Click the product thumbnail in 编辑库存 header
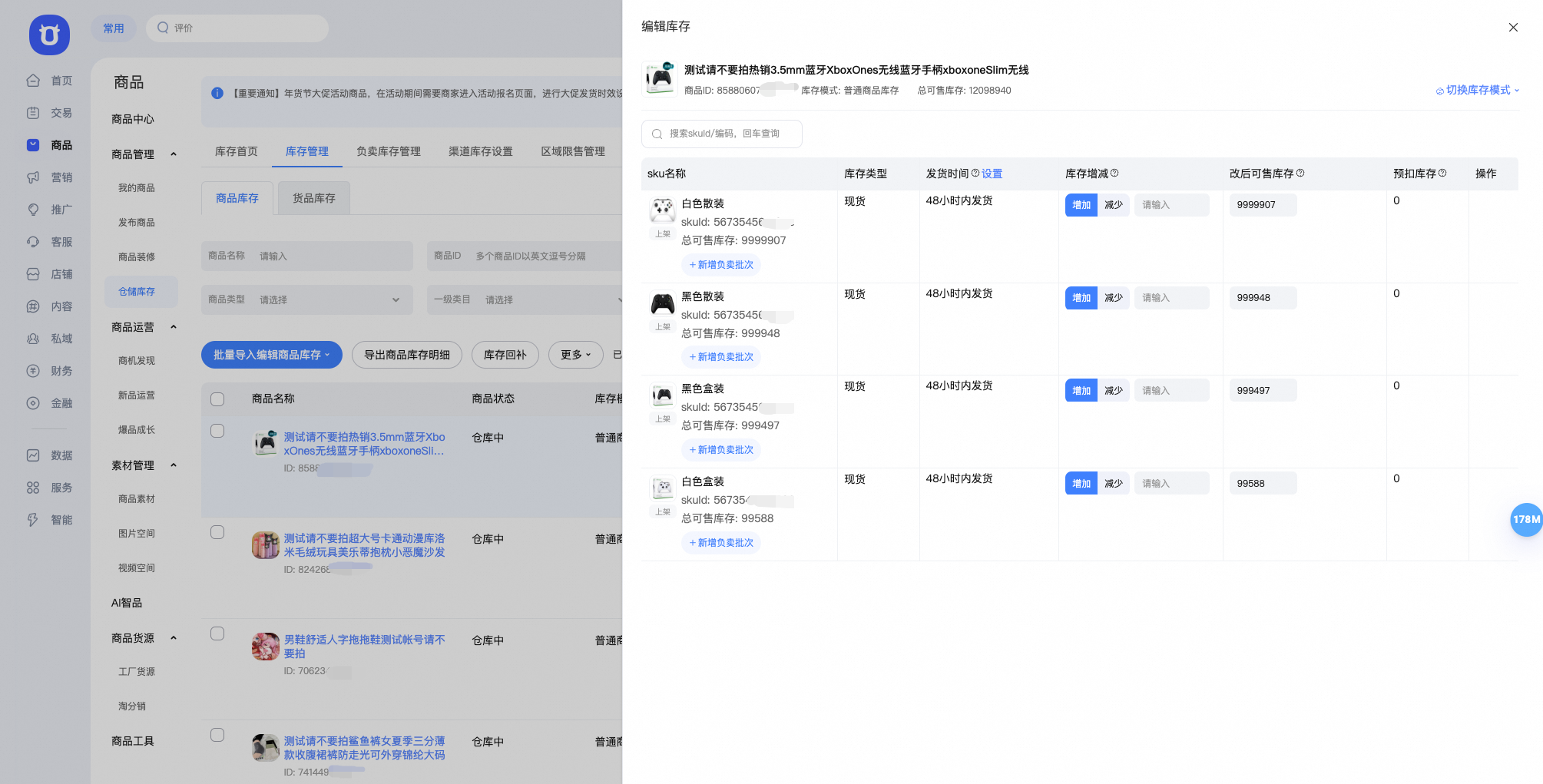This screenshot has width=1543, height=784. pos(660,78)
